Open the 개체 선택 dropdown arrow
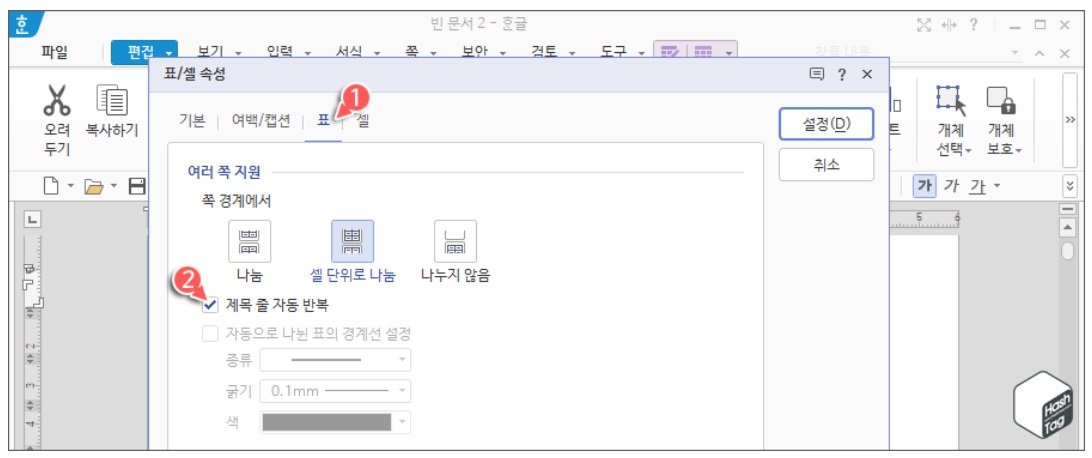The height and width of the screenshot is (458, 1092). tap(967, 150)
